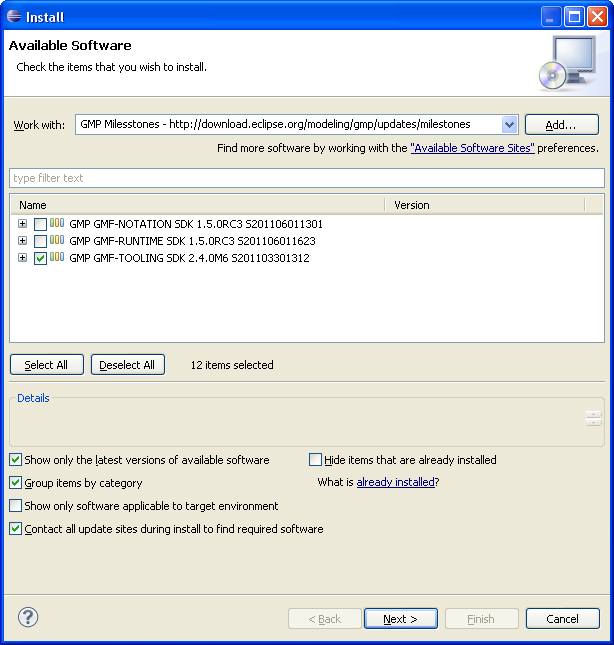
Task: Uncheck the GMP GMF-TOOLING SDK checkbox
Action: click(40, 258)
